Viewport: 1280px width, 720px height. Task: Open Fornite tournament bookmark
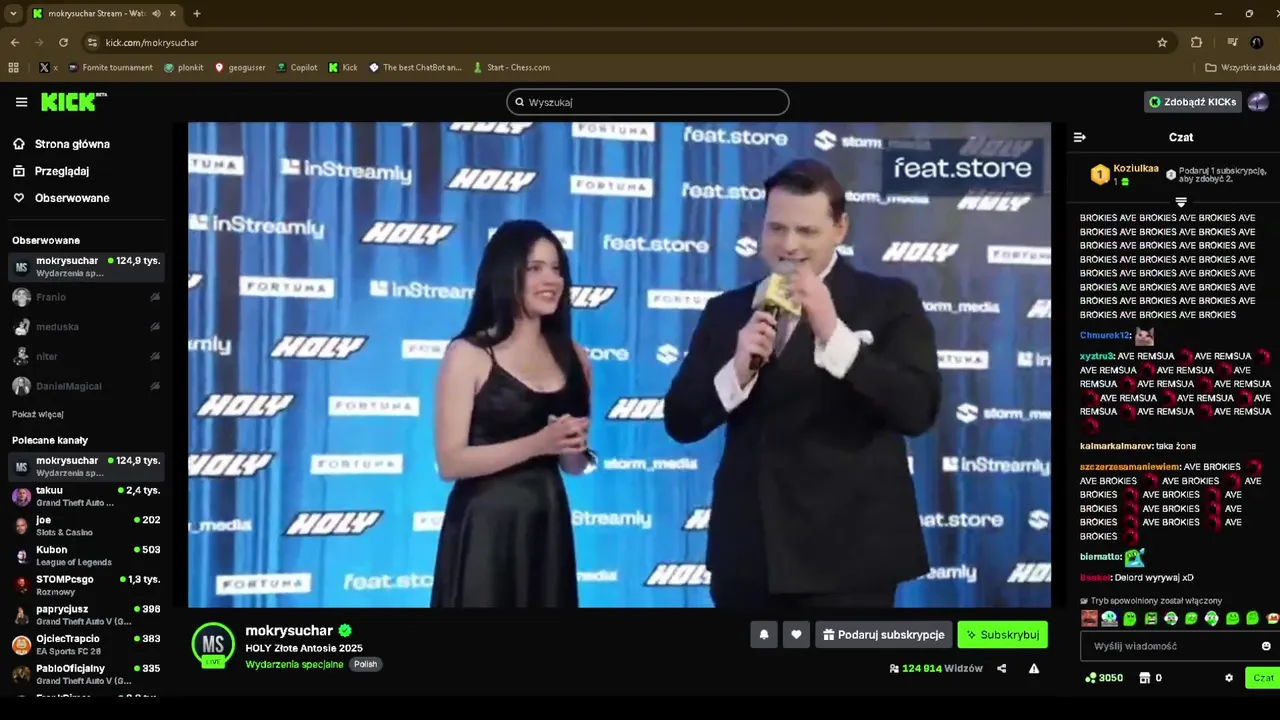coord(110,68)
